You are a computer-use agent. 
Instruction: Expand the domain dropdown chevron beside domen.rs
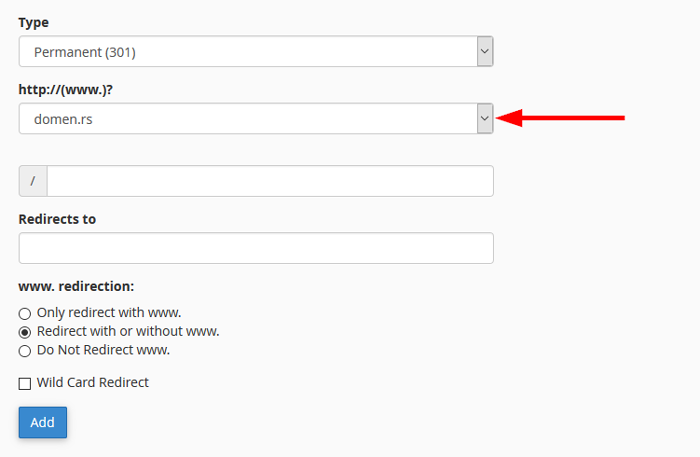click(x=485, y=118)
